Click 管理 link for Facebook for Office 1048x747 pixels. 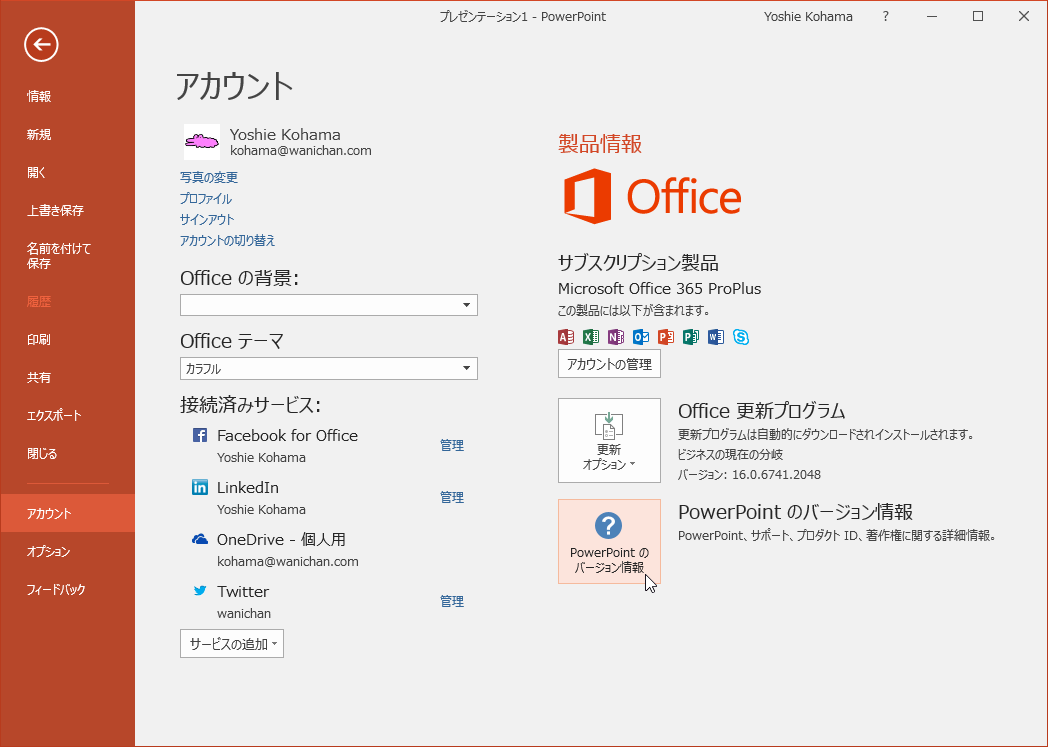[x=452, y=445]
